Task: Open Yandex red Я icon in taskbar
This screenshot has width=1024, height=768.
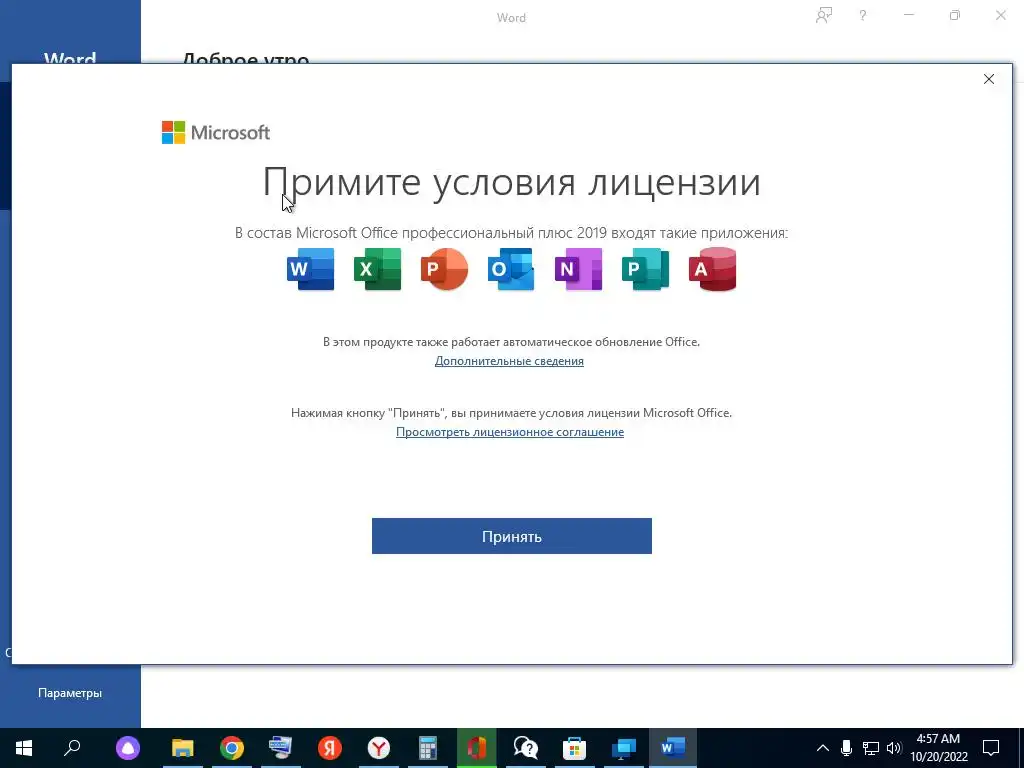Action: point(330,748)
